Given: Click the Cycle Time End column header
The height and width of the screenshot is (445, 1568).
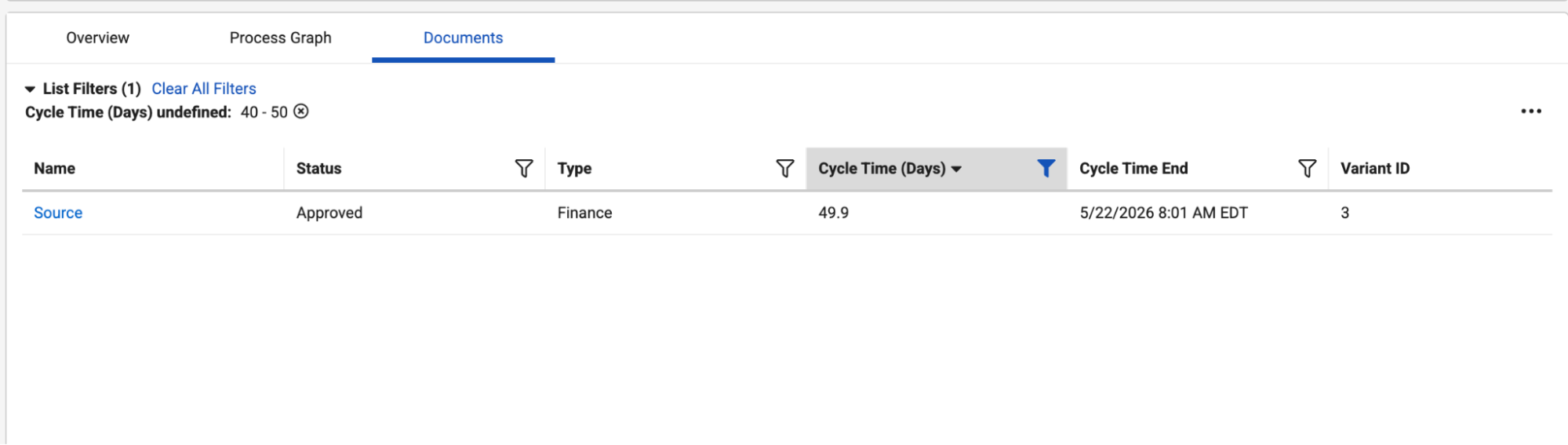Looking at the screenshot, I should (x=1133, y=168).
